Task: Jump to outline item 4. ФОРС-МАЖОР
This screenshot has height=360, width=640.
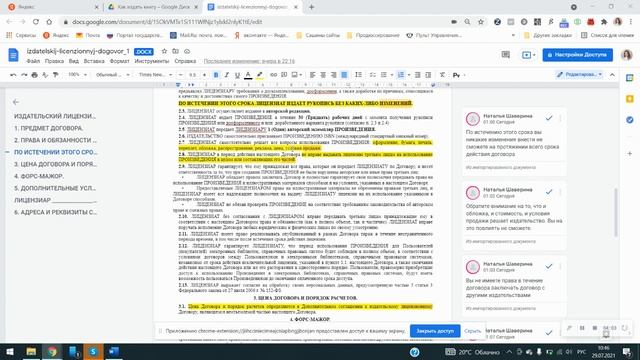Action: [39, 176]
